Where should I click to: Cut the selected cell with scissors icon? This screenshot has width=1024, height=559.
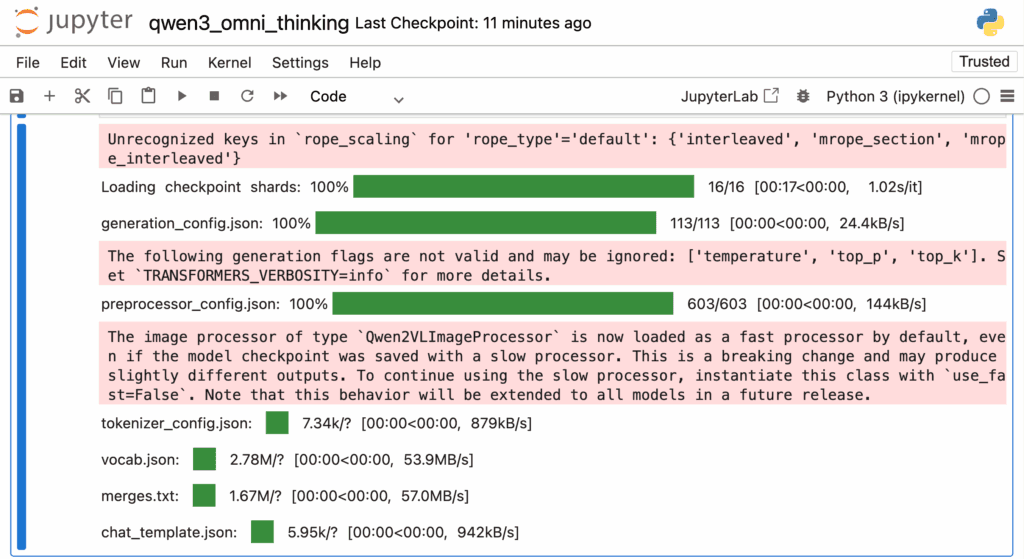click(82, 96)
